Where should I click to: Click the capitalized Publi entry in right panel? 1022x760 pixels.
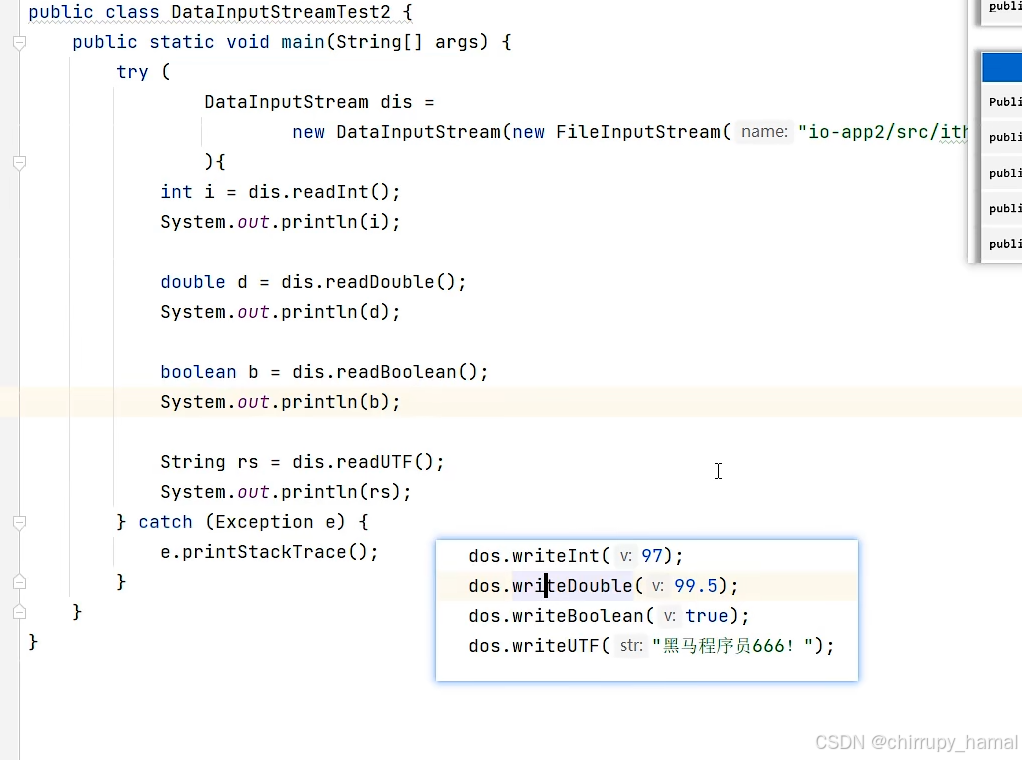(1003, 102)
